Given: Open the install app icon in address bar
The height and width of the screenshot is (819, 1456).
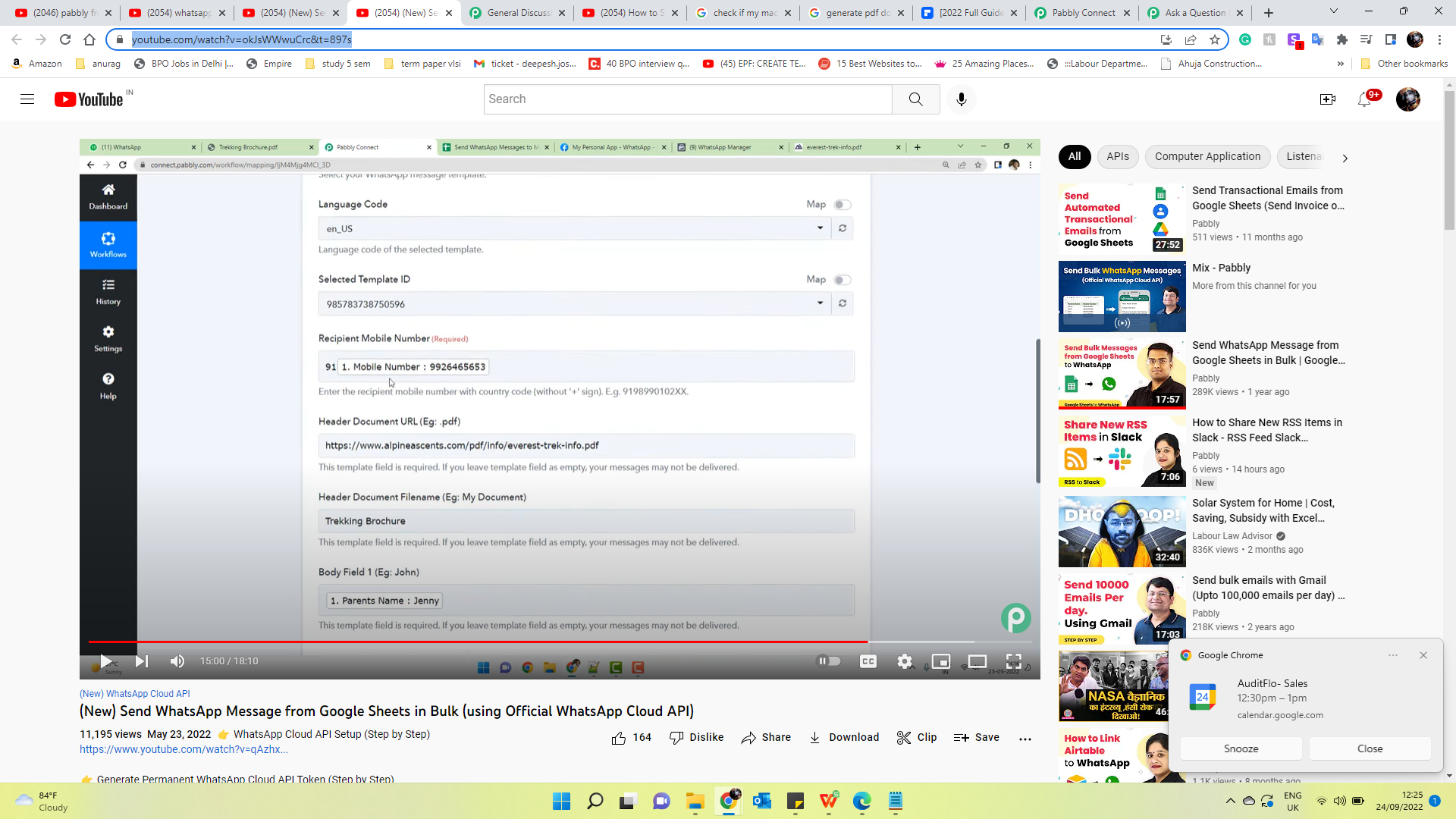Looking at the screenshot, I should [x=1166, y=39].
